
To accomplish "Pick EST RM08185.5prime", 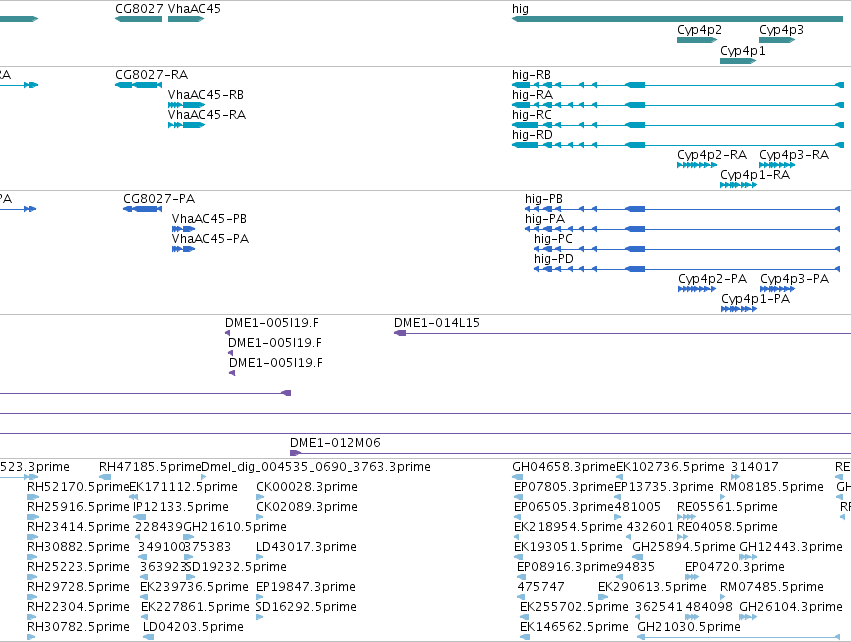I will click(723, 497).
